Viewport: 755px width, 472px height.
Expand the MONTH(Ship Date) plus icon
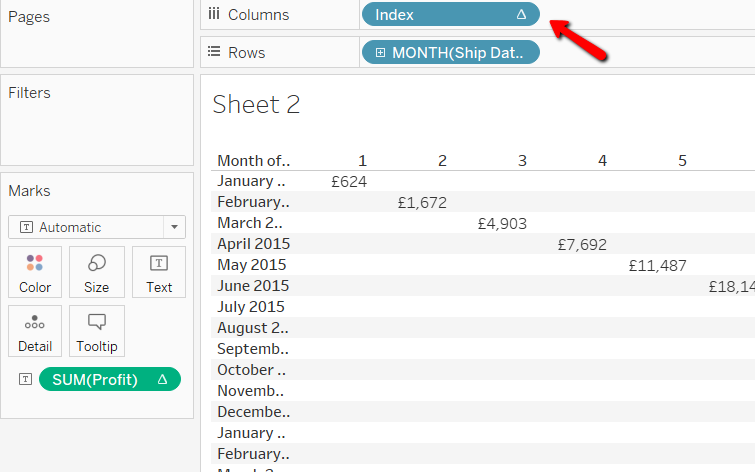[381, 52]
